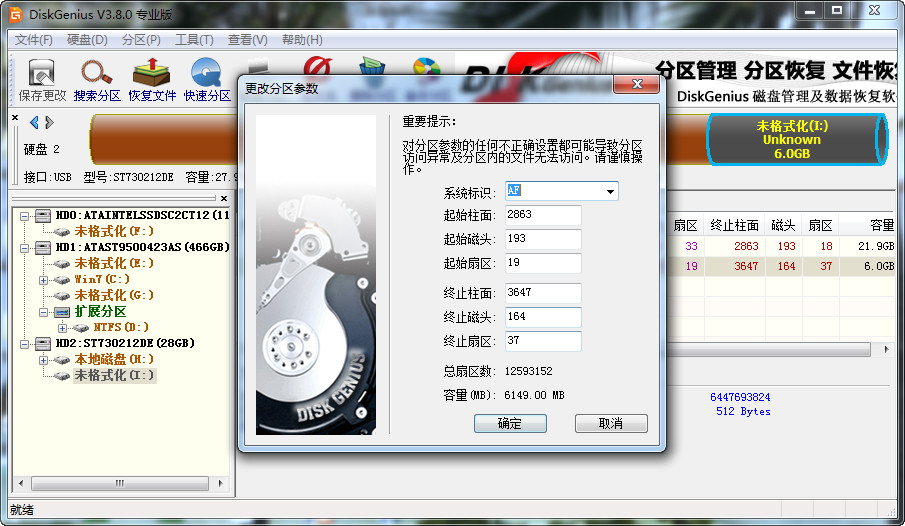Click the tree scrollbar right arrow
This screenshot has width=905, height=526.
pos(220,483)
